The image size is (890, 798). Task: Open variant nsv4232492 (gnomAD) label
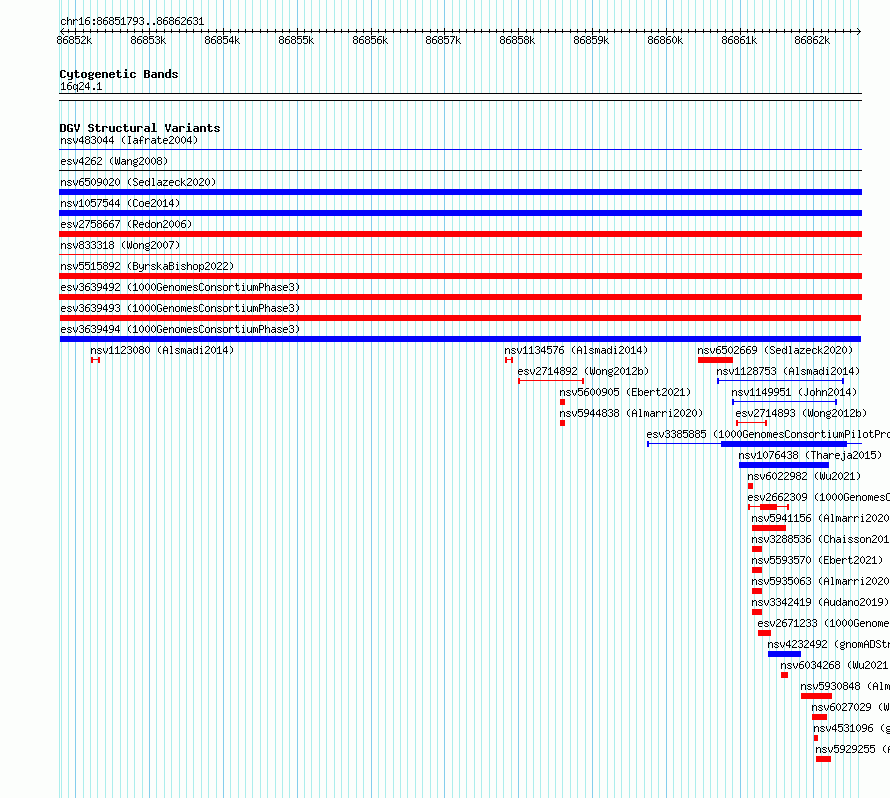click(x=828, y=644)
